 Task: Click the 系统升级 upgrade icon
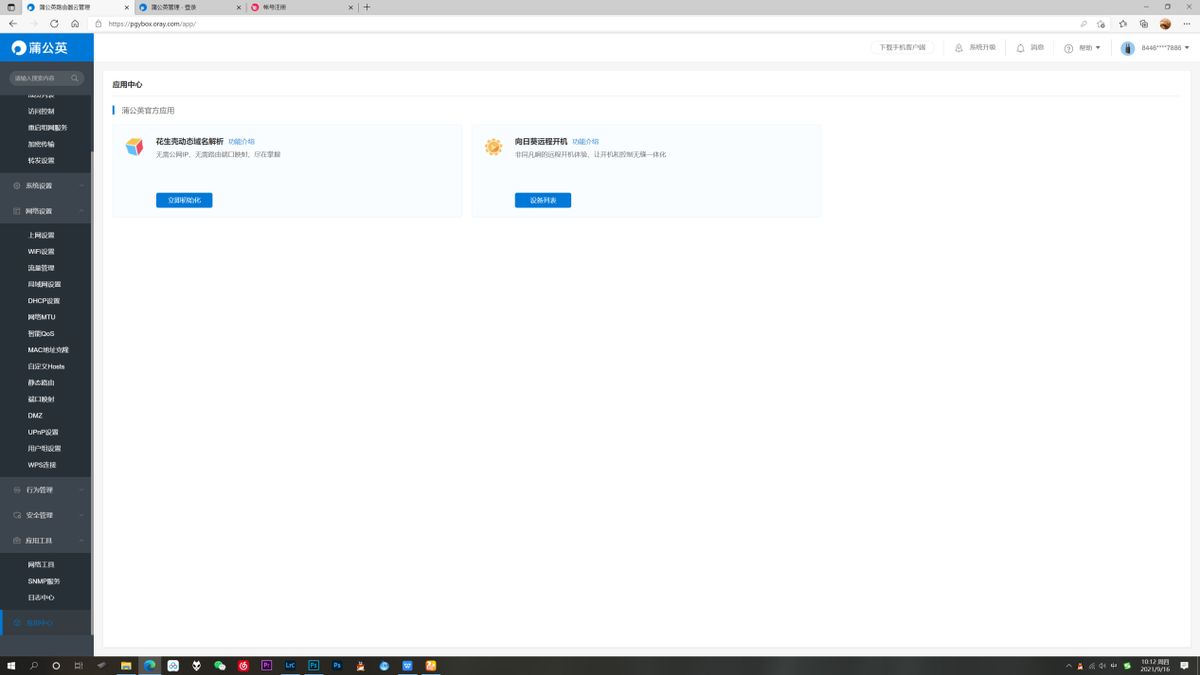click(959, 48)
